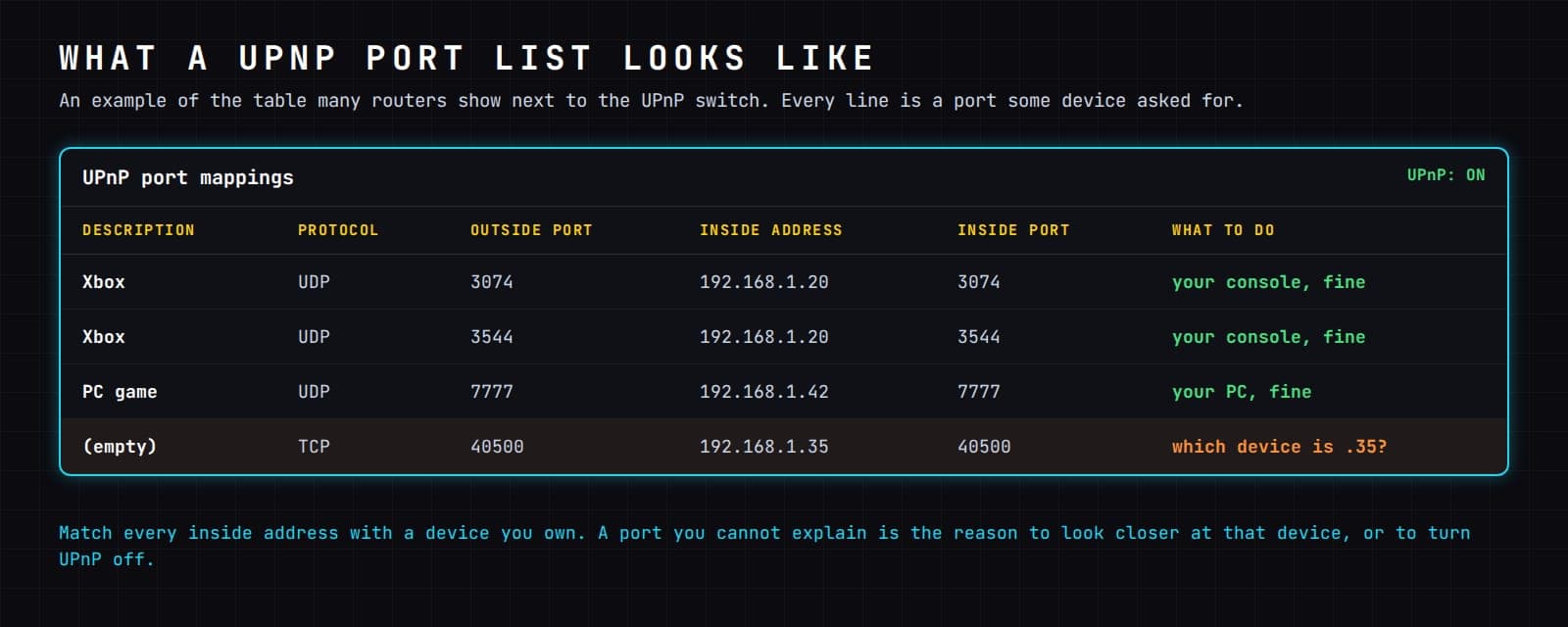Click the inside port value 40500
The width and height of the screenshot is (1568, 627).
(984, 447)
